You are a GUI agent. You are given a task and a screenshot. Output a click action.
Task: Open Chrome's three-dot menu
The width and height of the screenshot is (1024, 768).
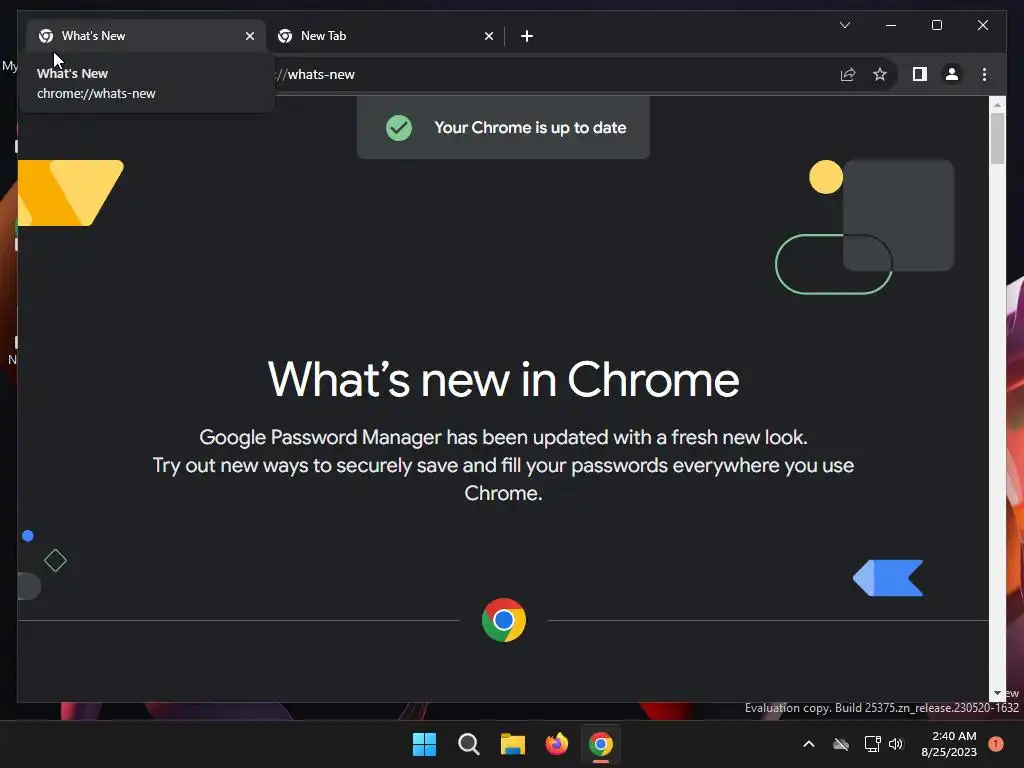click(x=984, y=74)
